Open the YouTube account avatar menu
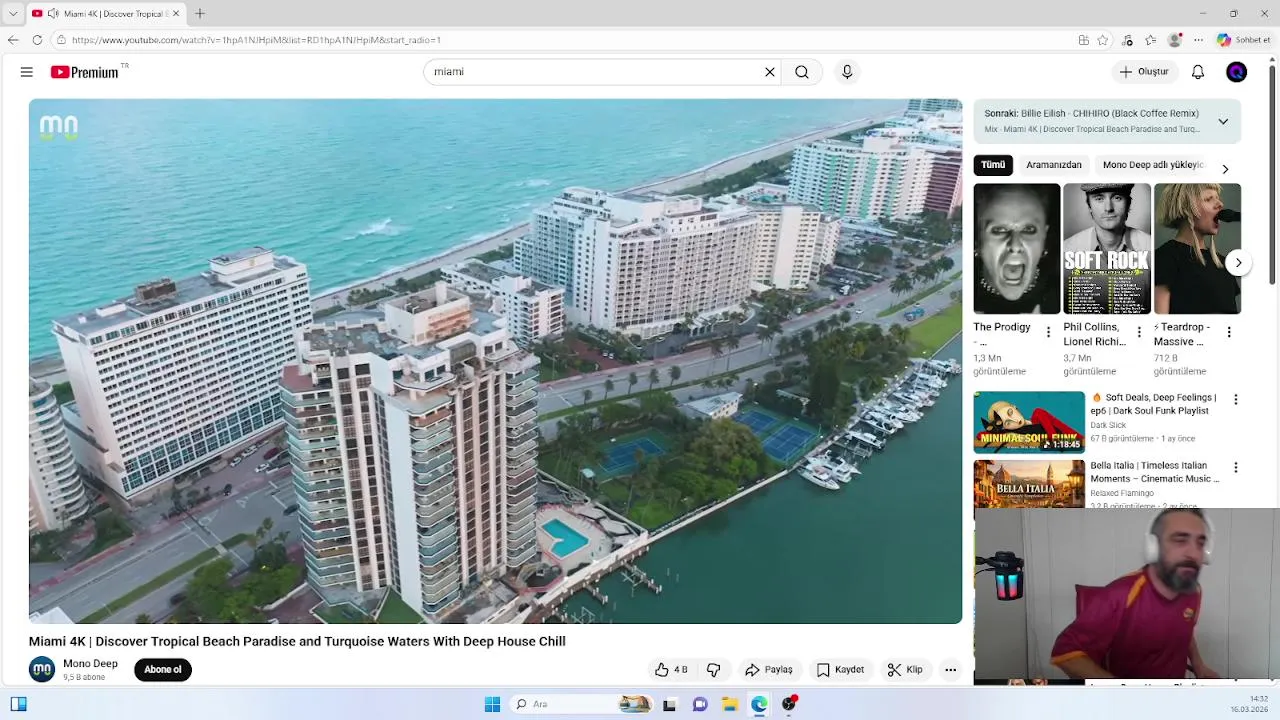 coord(1237,72)
